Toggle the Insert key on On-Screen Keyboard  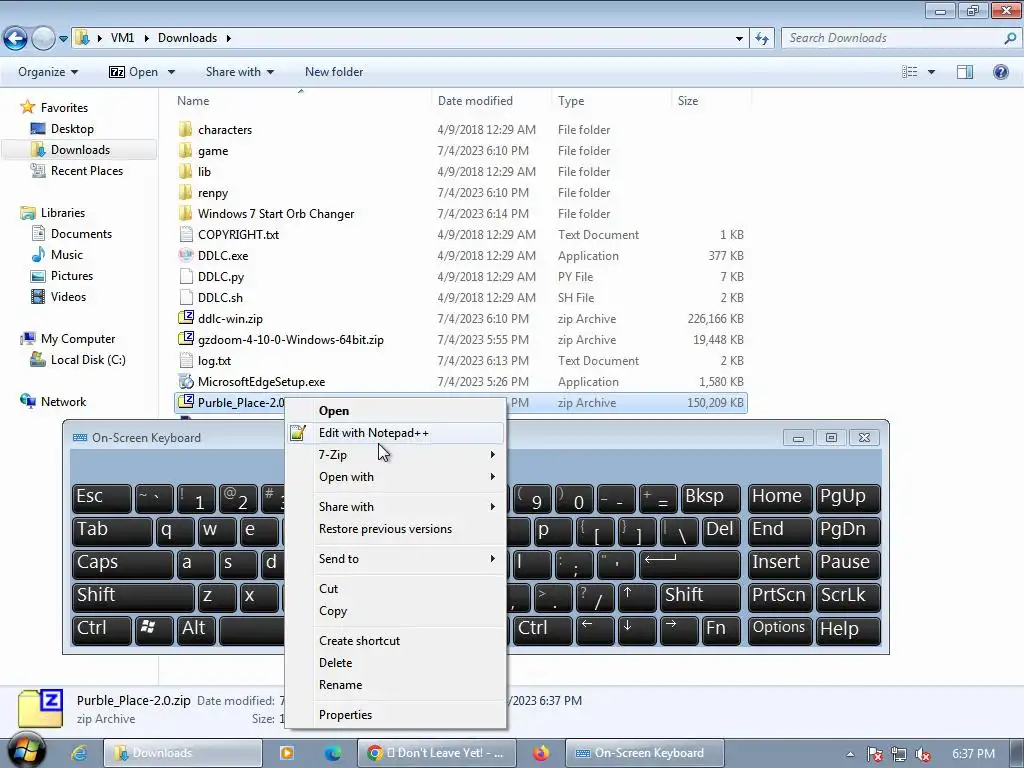[x=779, y=564]
